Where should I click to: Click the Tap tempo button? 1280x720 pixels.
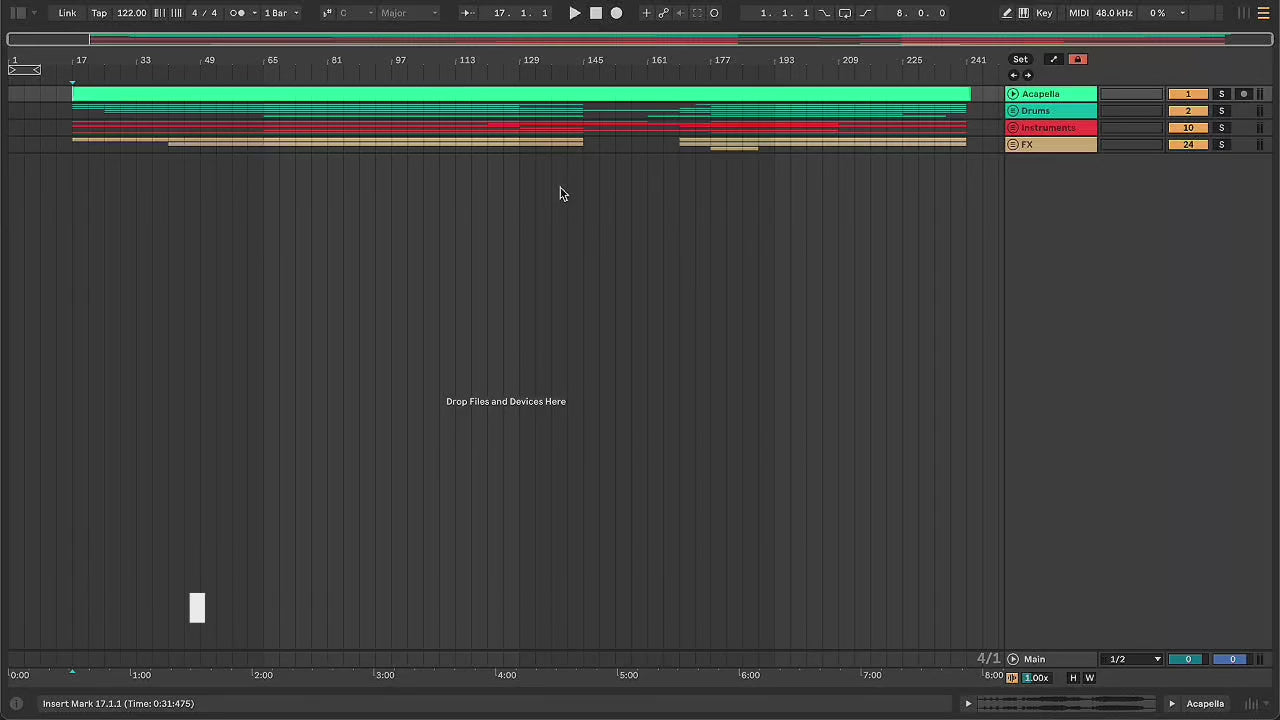(99, 13)
